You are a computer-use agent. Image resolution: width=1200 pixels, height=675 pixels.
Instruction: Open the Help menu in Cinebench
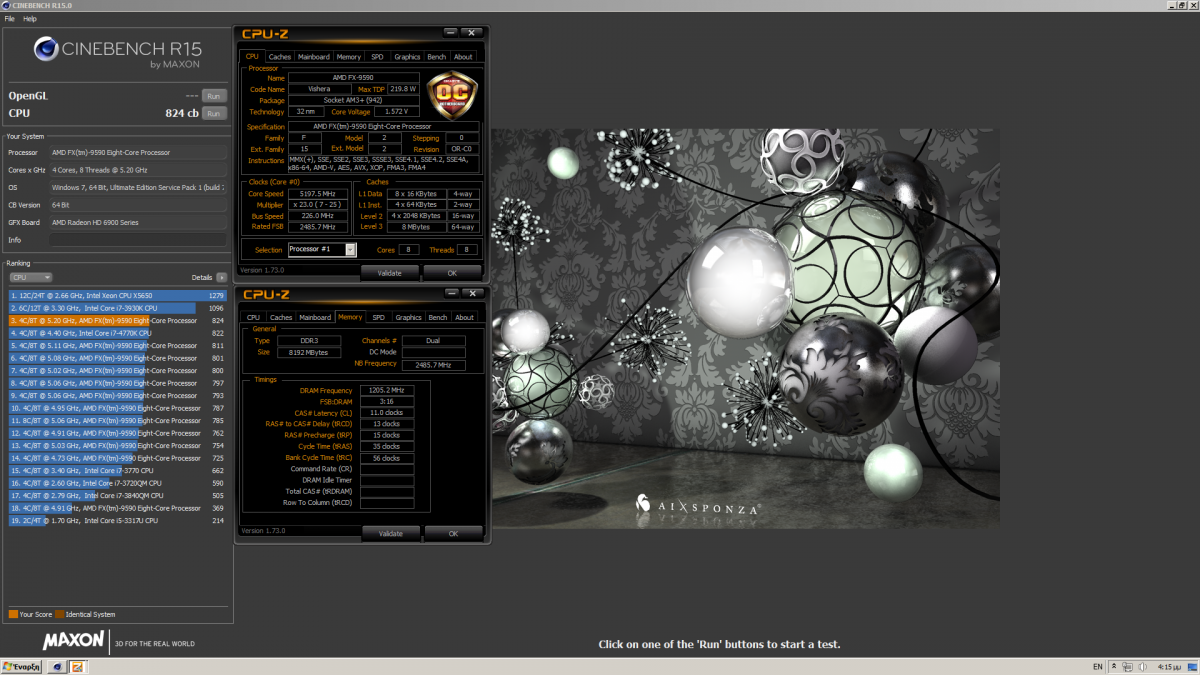pyautogui.click(x=30, y=19)
